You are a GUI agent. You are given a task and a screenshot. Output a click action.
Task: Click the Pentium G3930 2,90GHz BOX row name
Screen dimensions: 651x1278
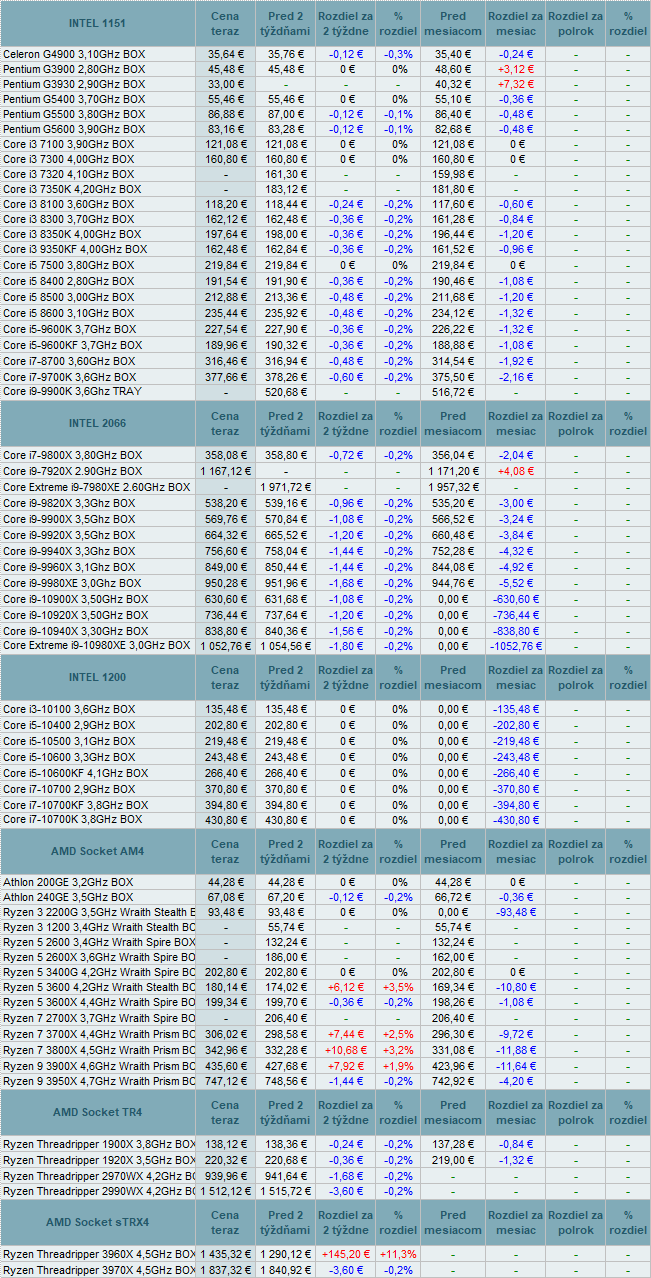click(x=74, y=84)
